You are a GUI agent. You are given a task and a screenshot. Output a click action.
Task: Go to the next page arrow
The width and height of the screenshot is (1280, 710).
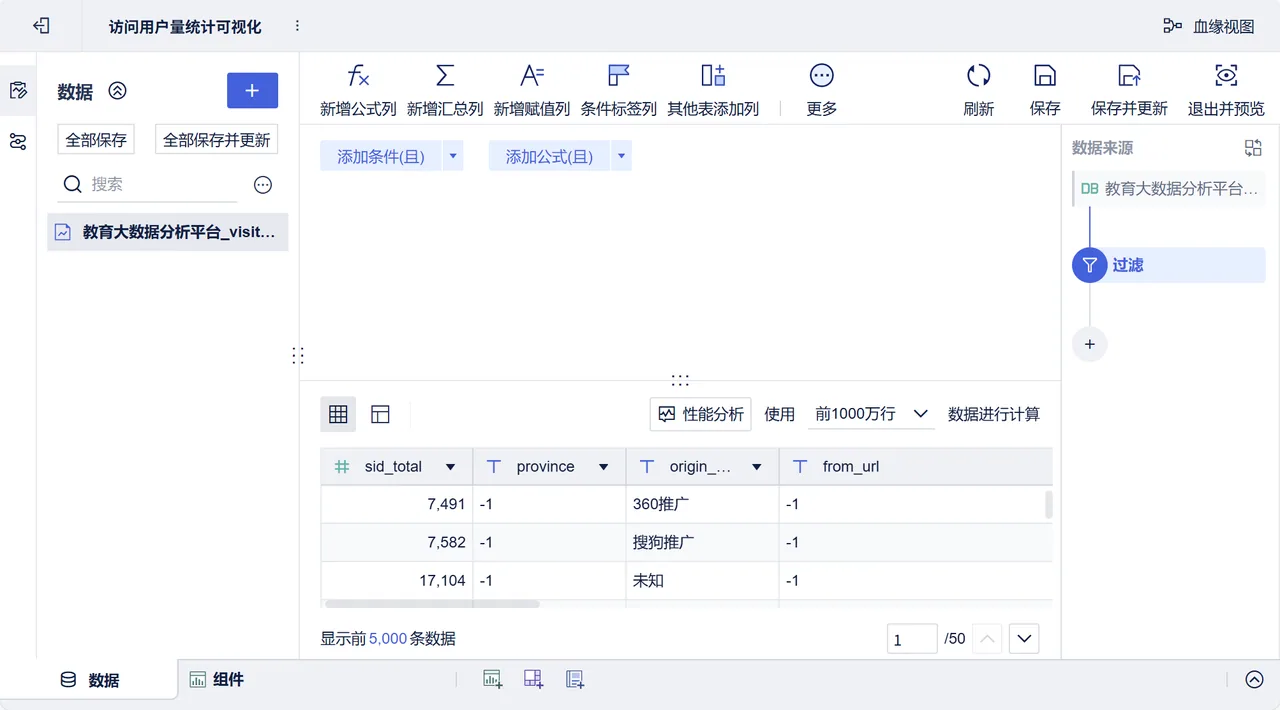tap(1024, 639)
